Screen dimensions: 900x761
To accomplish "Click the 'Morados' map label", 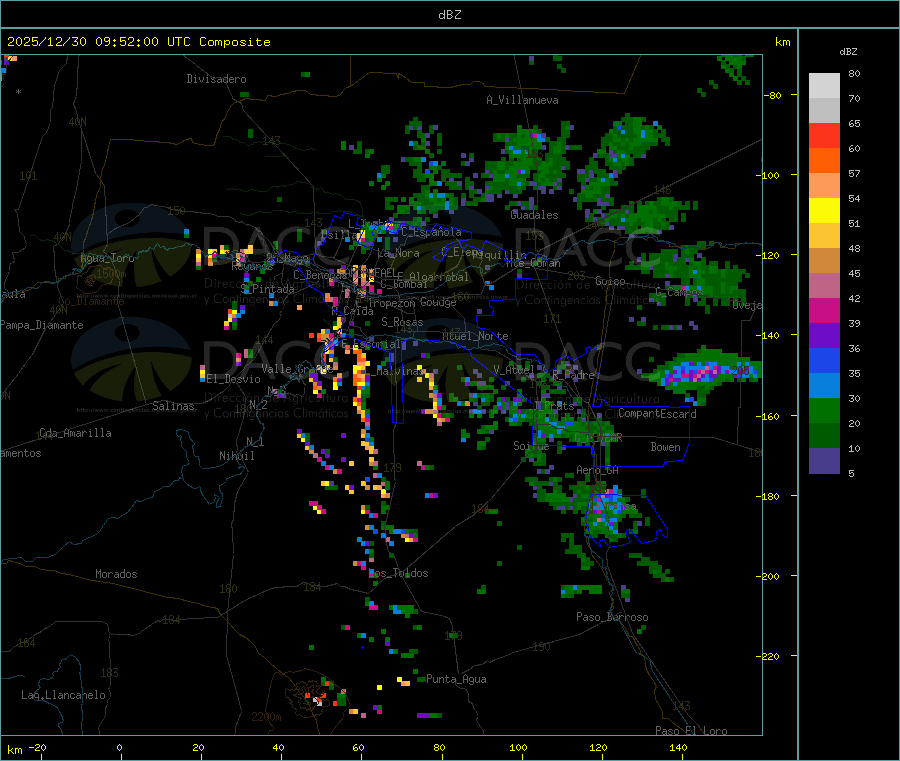I will [116, 574].
